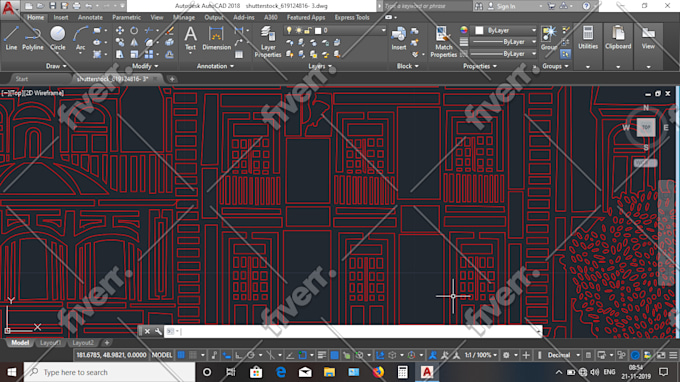Insert a Table from Annotation panel
Screen dimensions: 680x382
coord(239,55)
